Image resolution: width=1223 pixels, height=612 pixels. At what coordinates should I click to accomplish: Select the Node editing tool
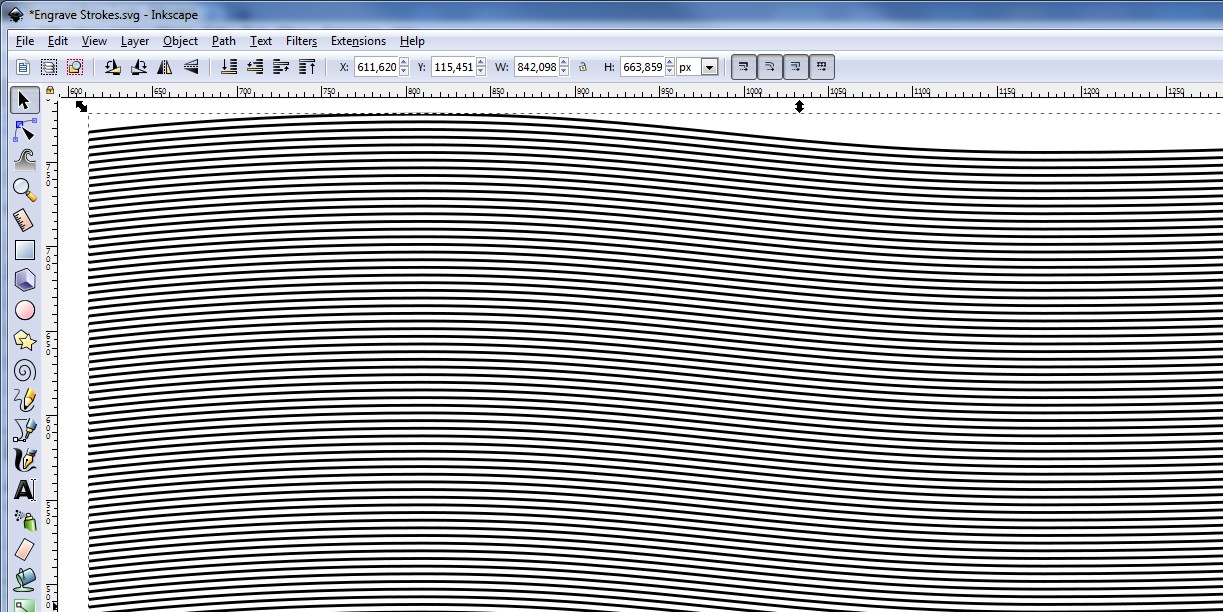(25, 129)
